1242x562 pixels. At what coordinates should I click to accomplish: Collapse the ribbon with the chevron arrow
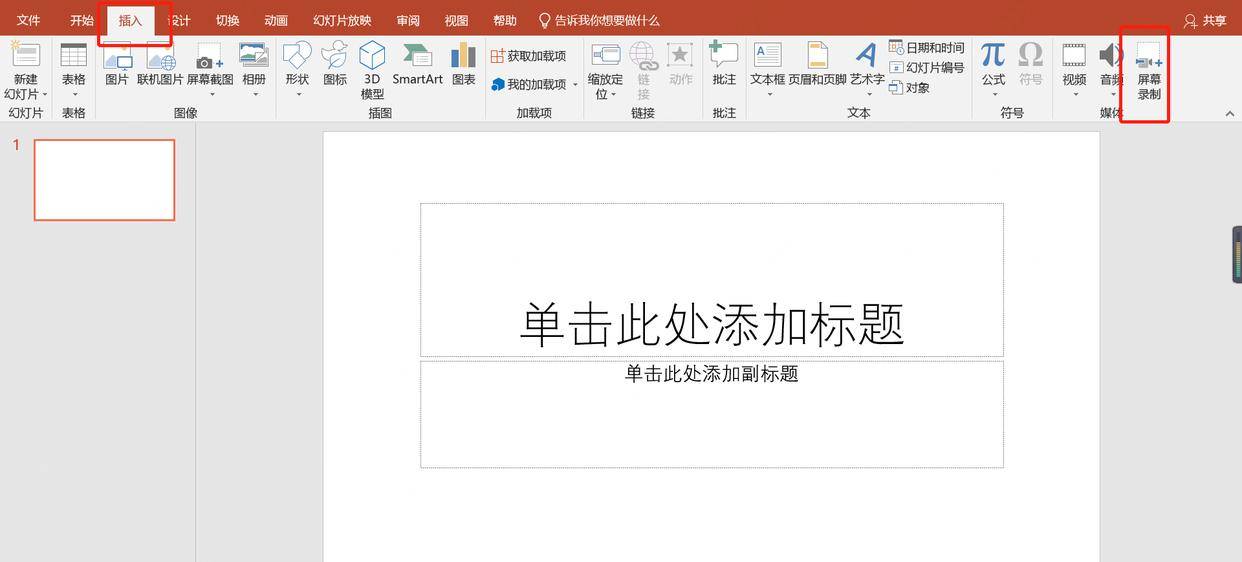(x=1229, y=114)
